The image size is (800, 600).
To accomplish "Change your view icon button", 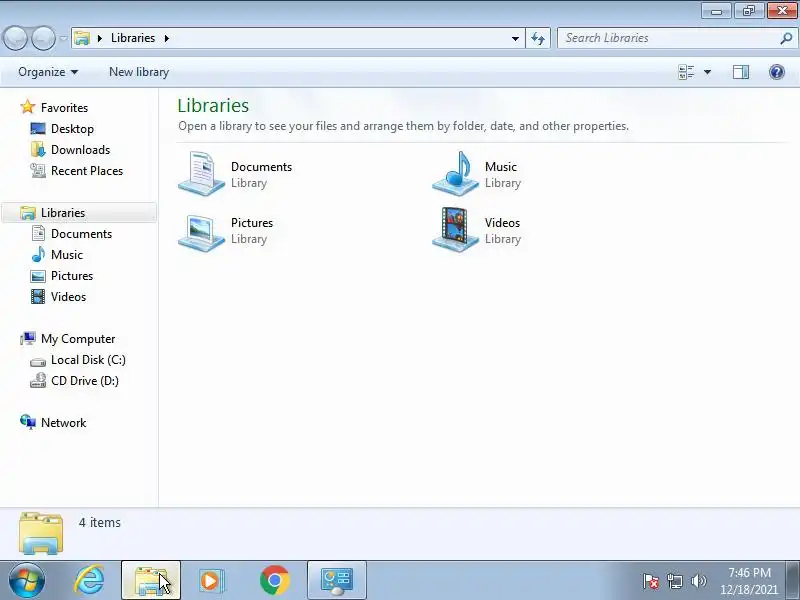I will pyautogui.click(x=686, y=72).
